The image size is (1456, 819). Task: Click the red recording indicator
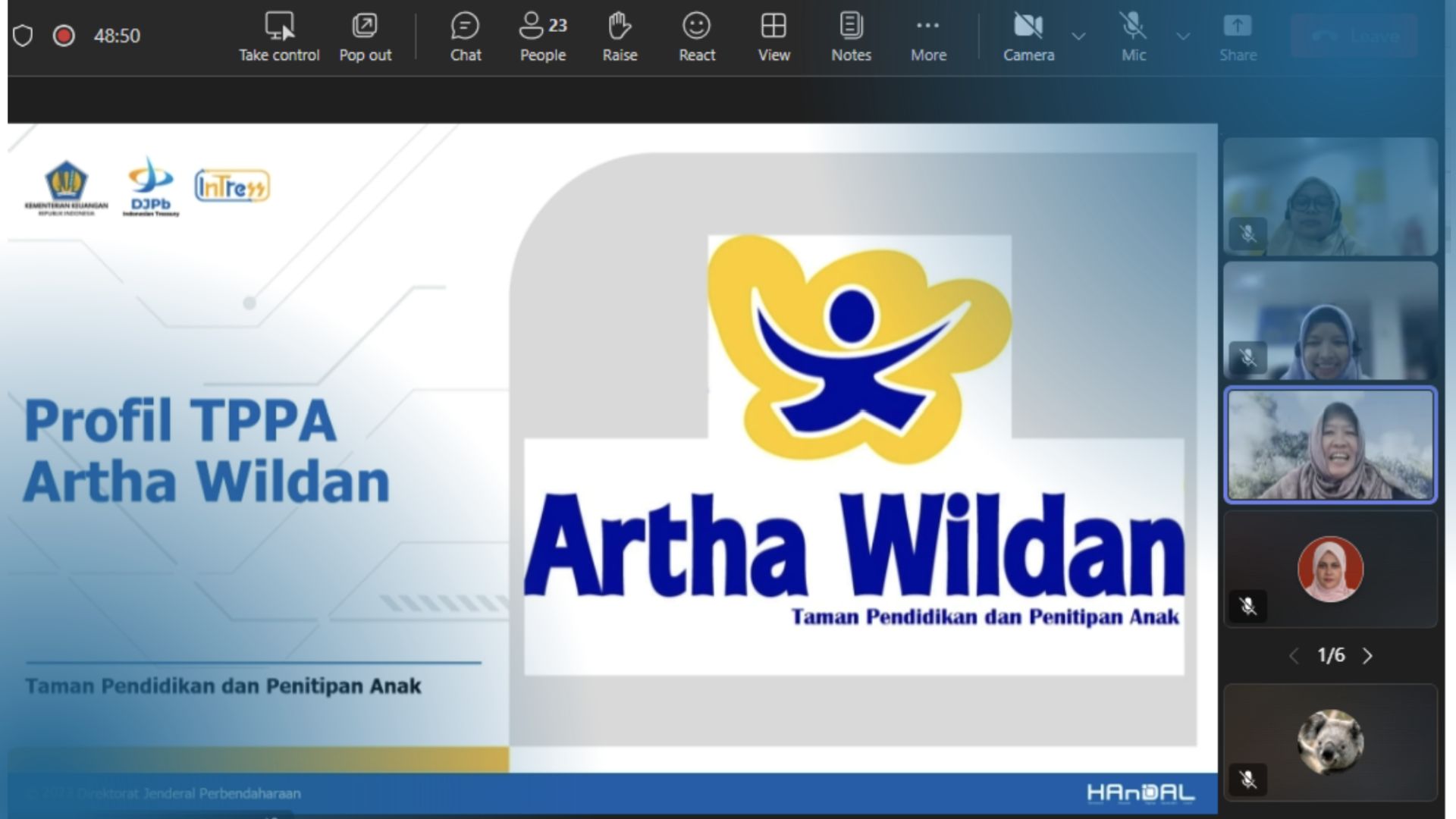(x=64, y=36)
